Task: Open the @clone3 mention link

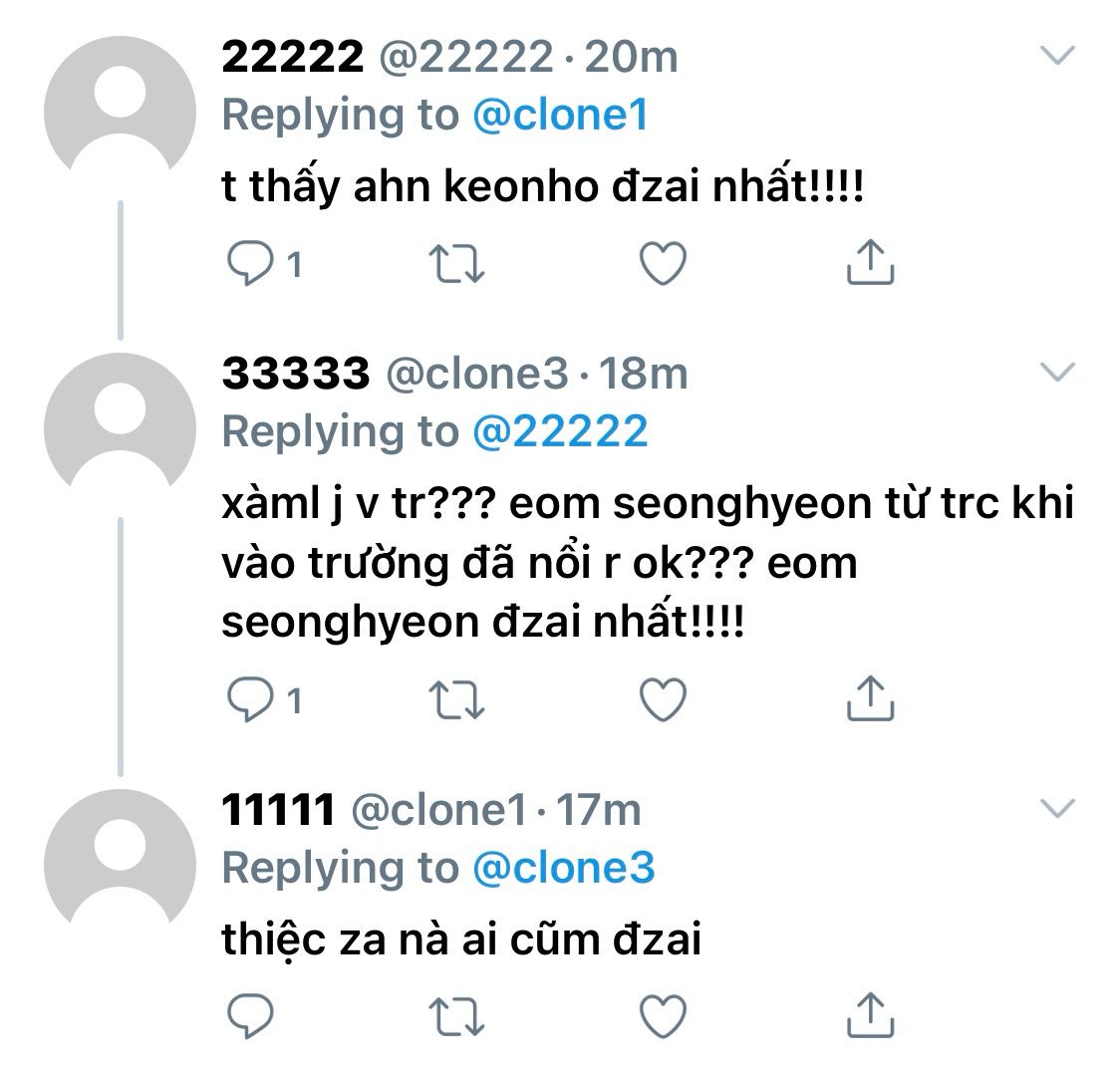Action: pos(563,868)
